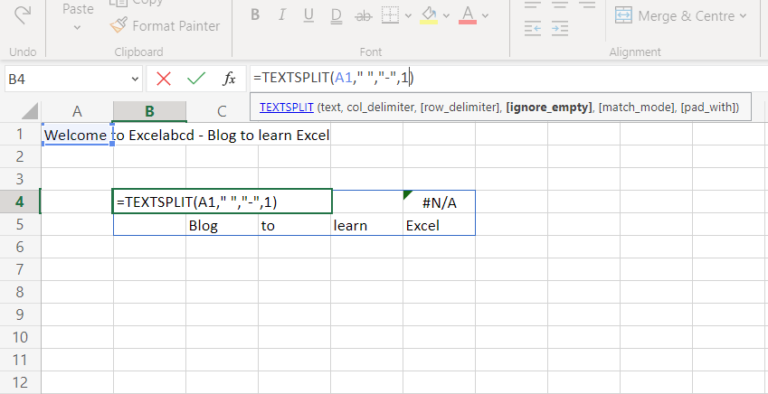Select column A header

click(77, 111)
